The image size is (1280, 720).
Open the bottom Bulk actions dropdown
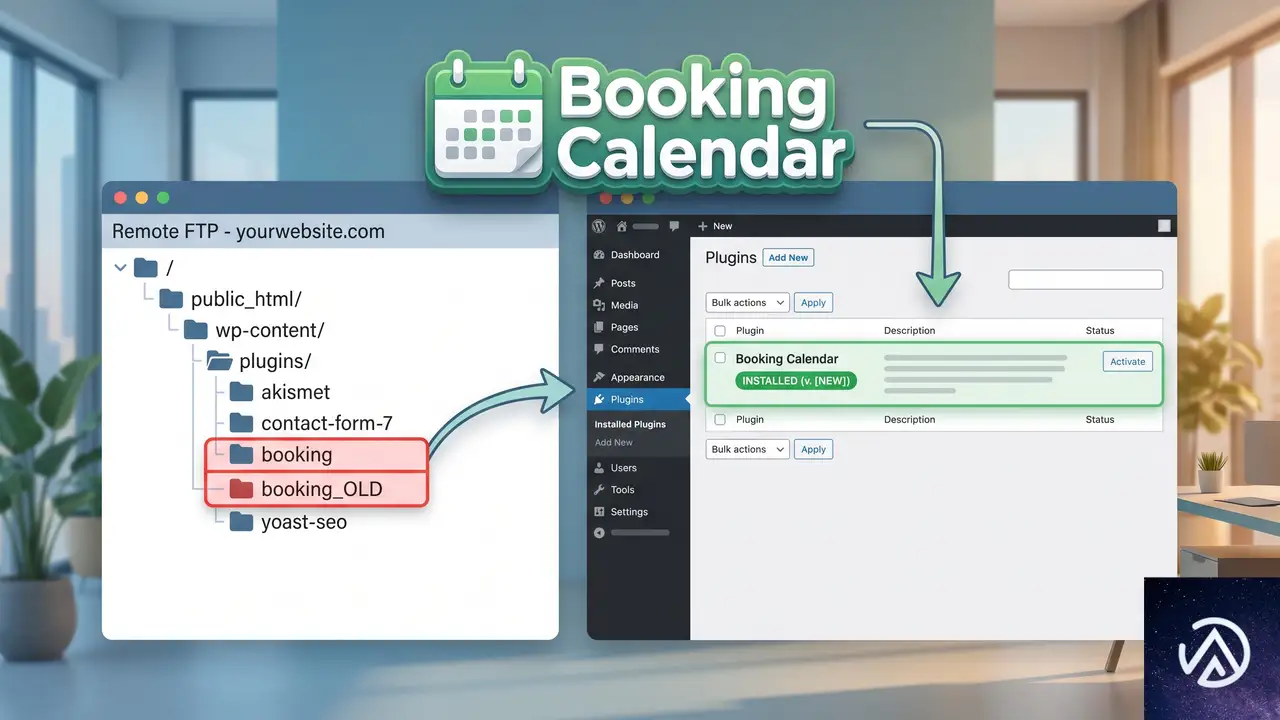748,449
